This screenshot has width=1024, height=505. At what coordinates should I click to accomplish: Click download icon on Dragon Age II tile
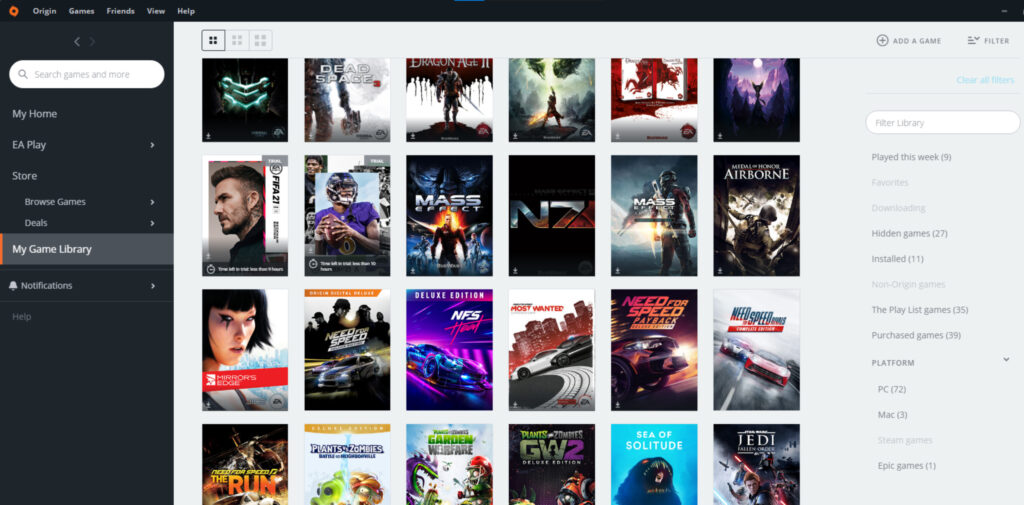[x=413, y=136]
